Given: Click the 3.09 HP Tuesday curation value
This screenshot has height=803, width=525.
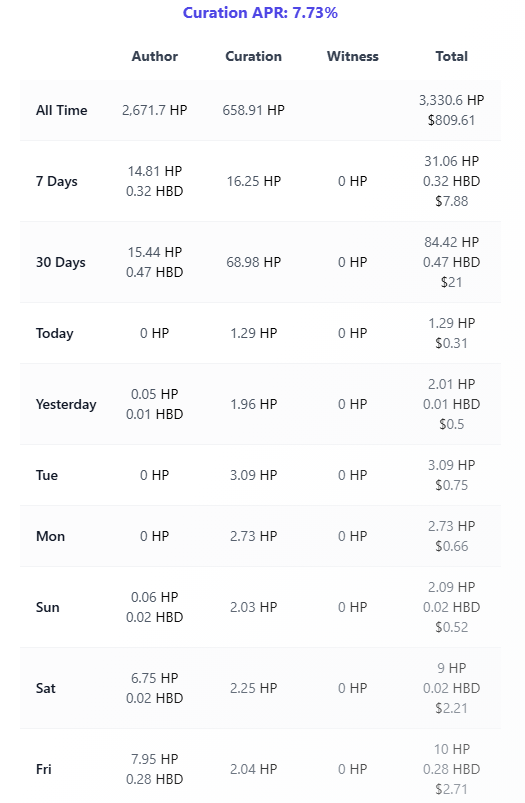Looking at the screenshot, I should (x=254, y=475).
